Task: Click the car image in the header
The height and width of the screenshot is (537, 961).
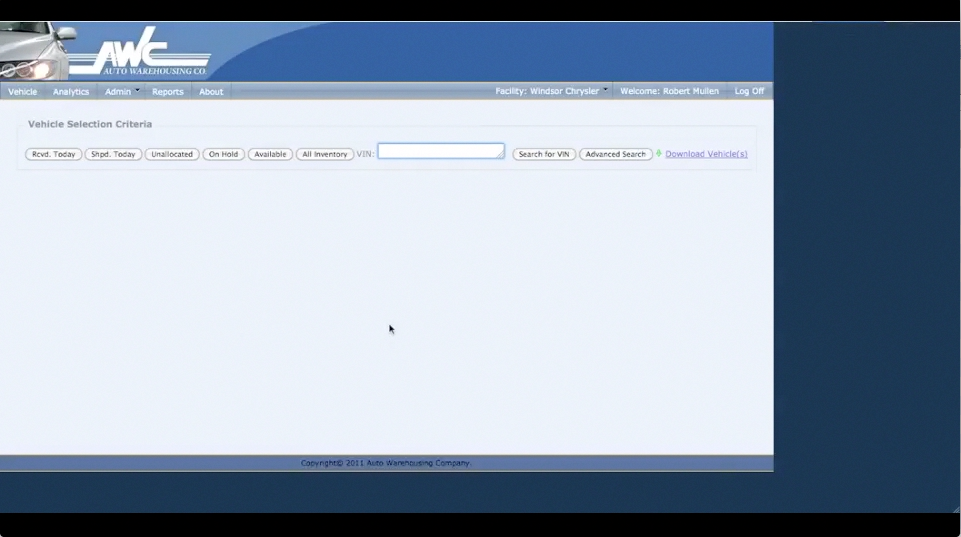Action: [35, 52]
